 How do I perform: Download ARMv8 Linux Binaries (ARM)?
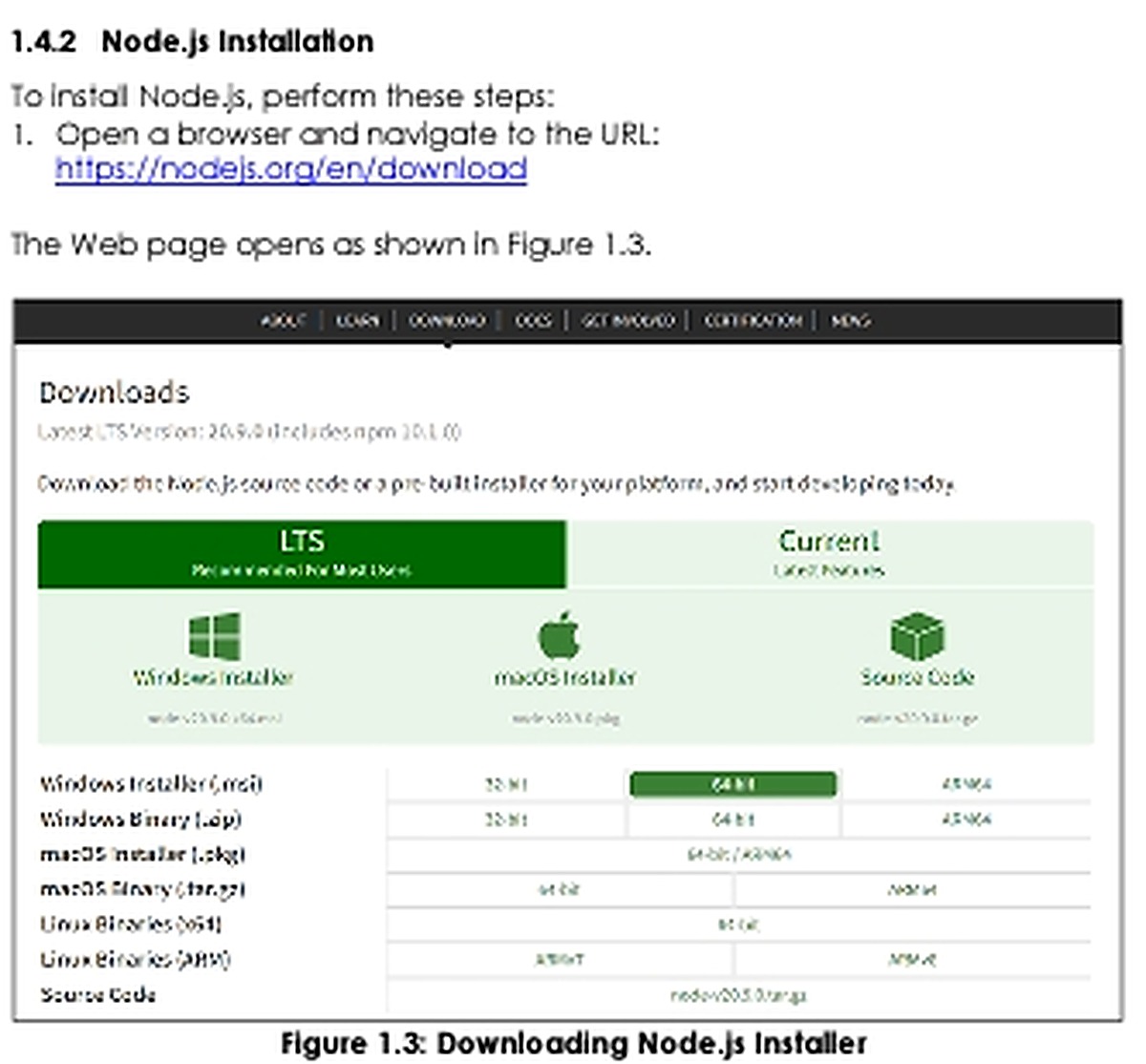click(912, 960)
